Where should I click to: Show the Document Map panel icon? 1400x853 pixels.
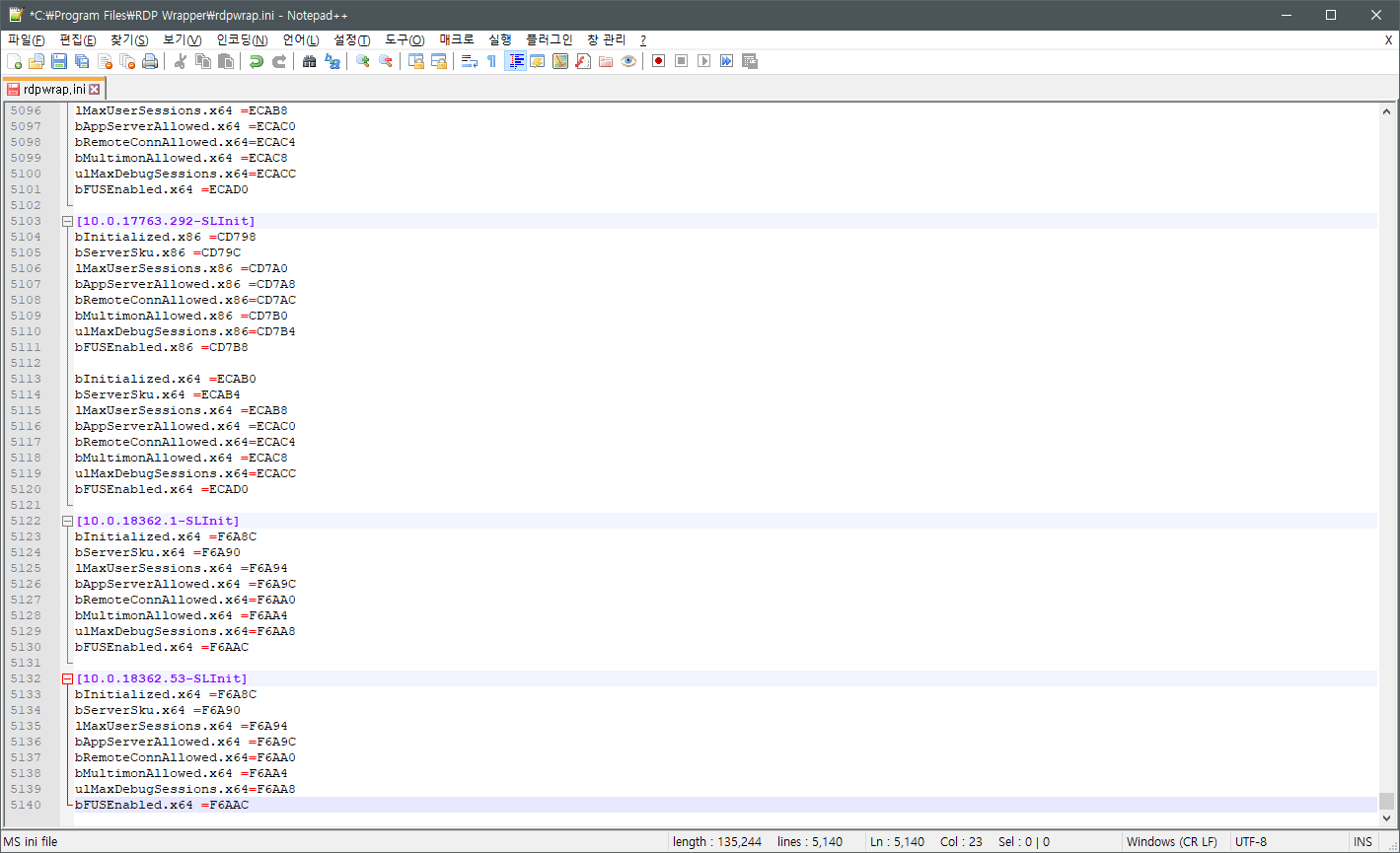point(560,61)
